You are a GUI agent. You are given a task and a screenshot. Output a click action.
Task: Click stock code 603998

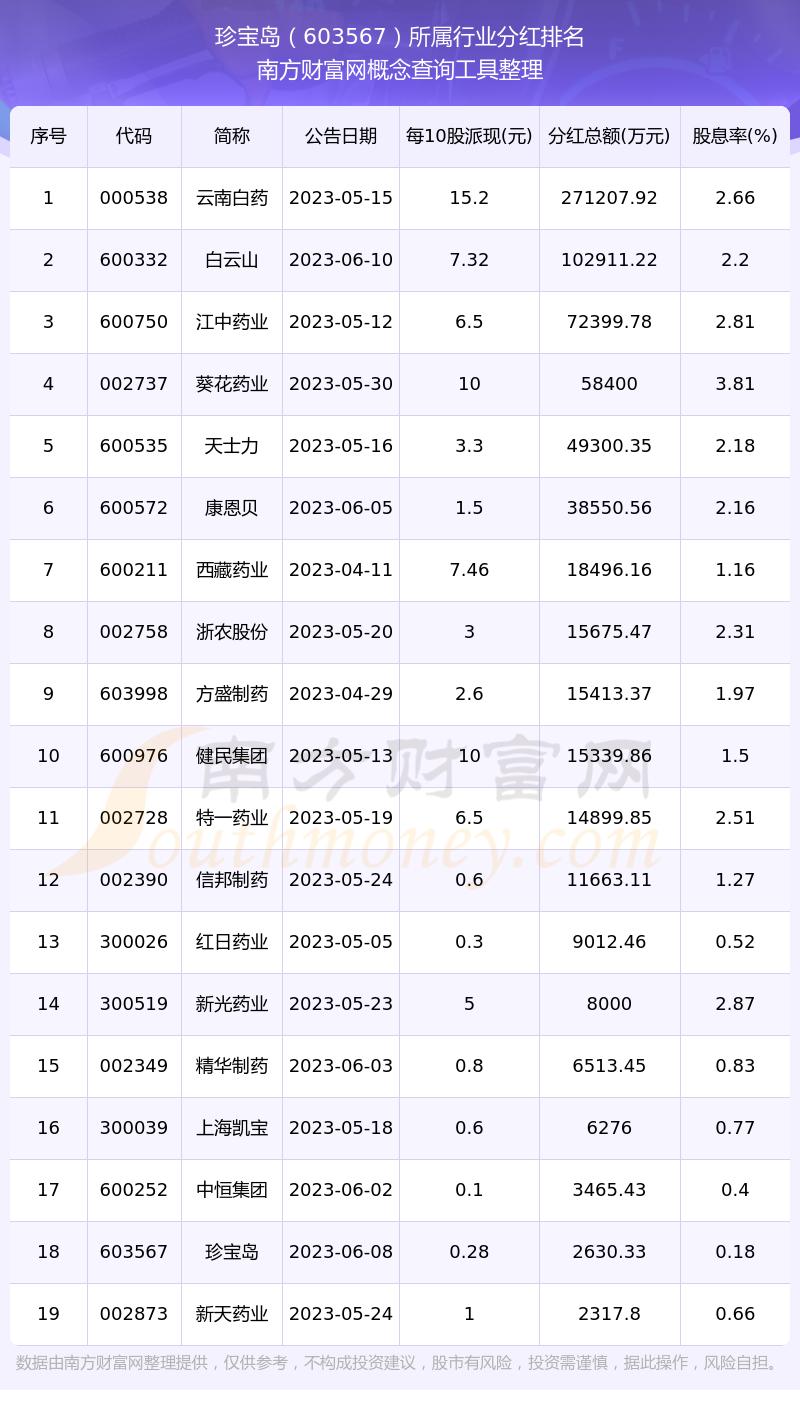tap(134, 694)
